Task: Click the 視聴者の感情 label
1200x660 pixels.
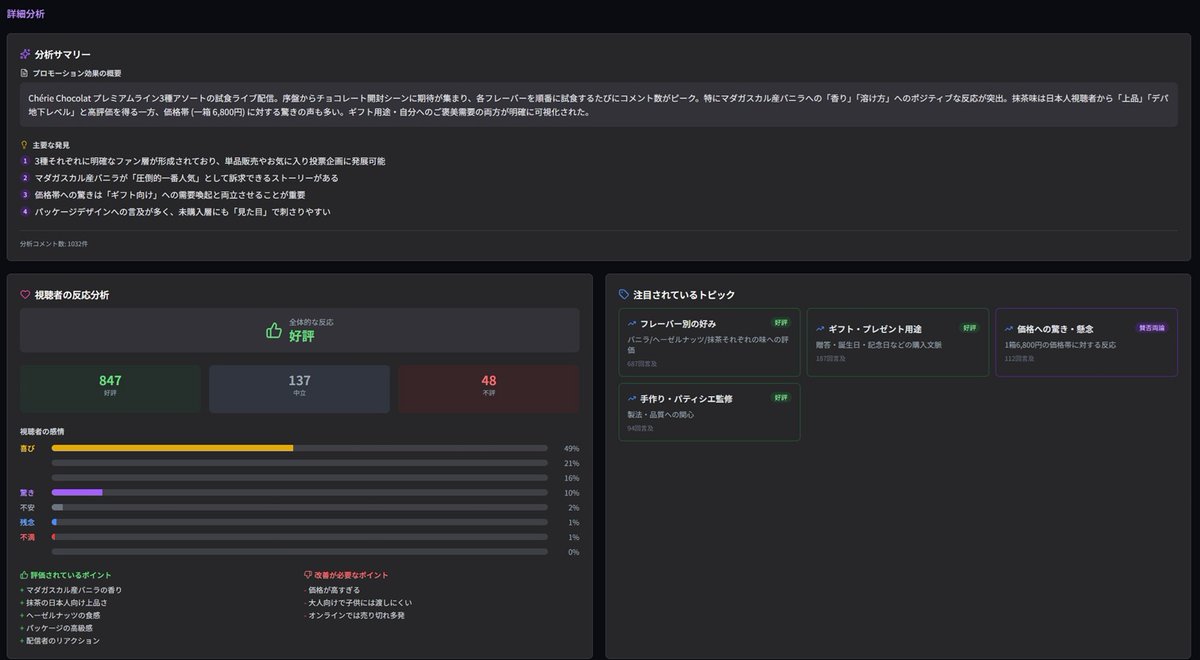Action: click(x=43, y=431)
